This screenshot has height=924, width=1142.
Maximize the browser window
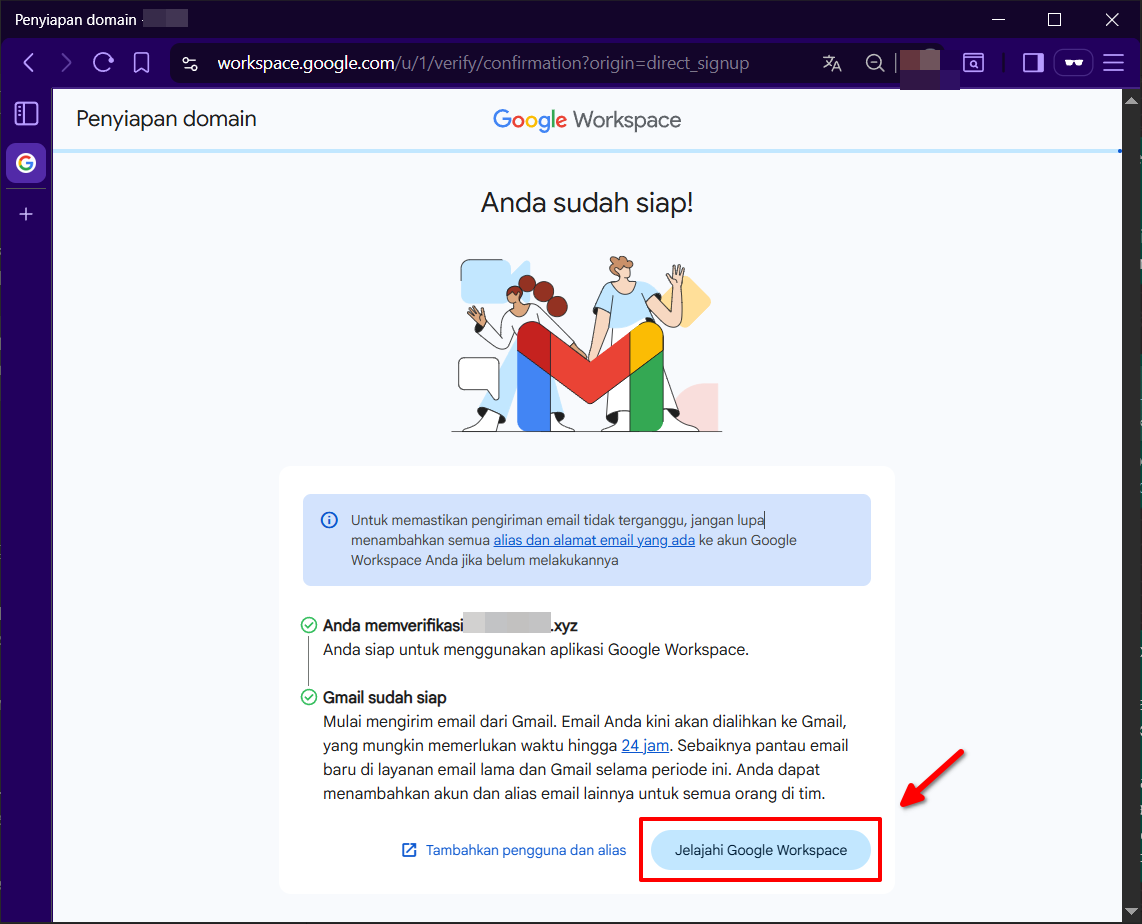coord(1054,20)
